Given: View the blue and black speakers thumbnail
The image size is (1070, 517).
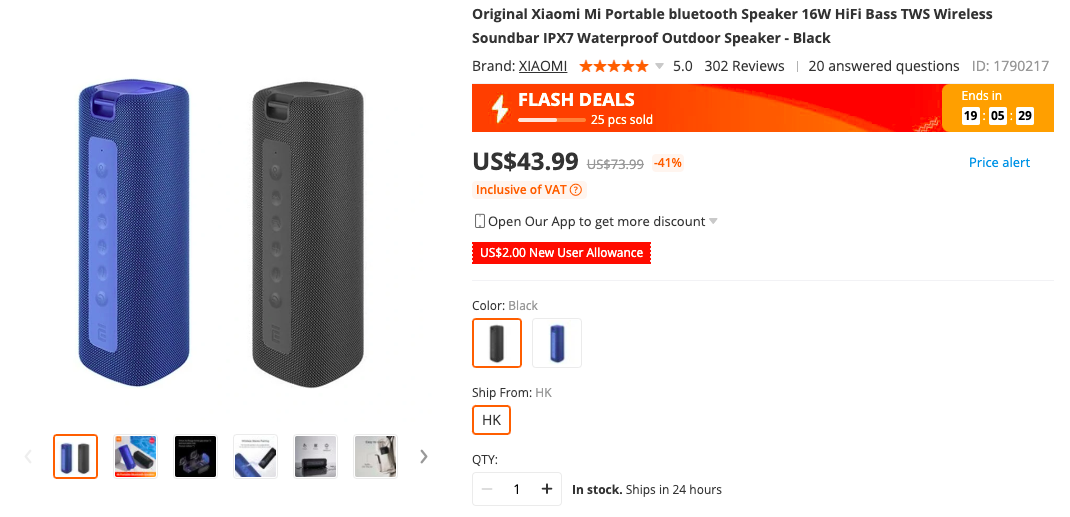Looking at the screenshot, I should [76, 457].
